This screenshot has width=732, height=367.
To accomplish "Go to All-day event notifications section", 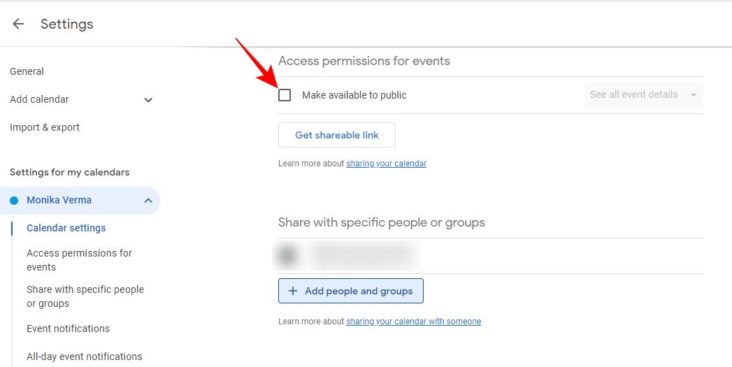I will tap(84, 356).
